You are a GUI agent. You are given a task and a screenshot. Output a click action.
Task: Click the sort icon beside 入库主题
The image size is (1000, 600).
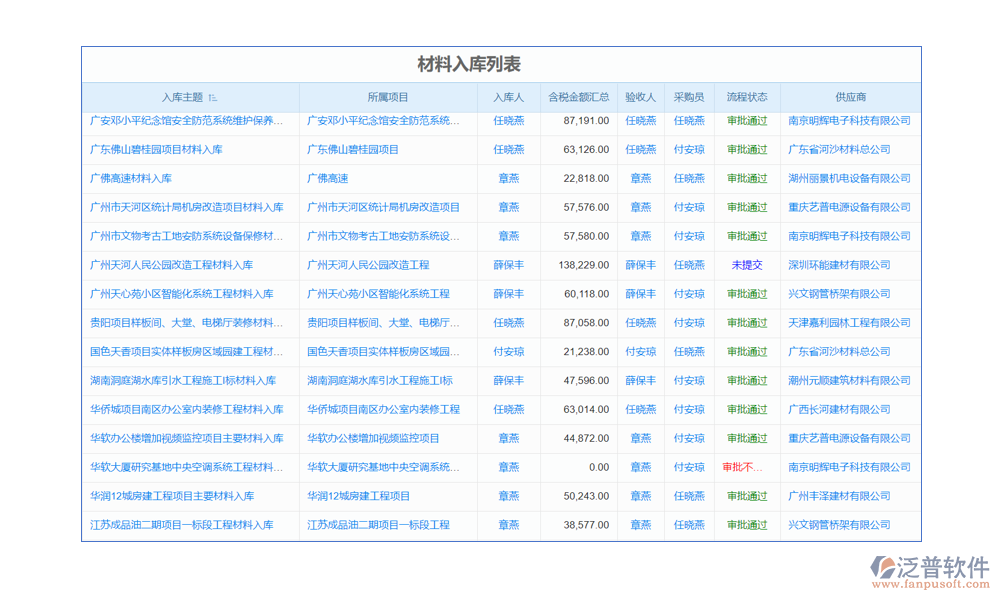213,98
